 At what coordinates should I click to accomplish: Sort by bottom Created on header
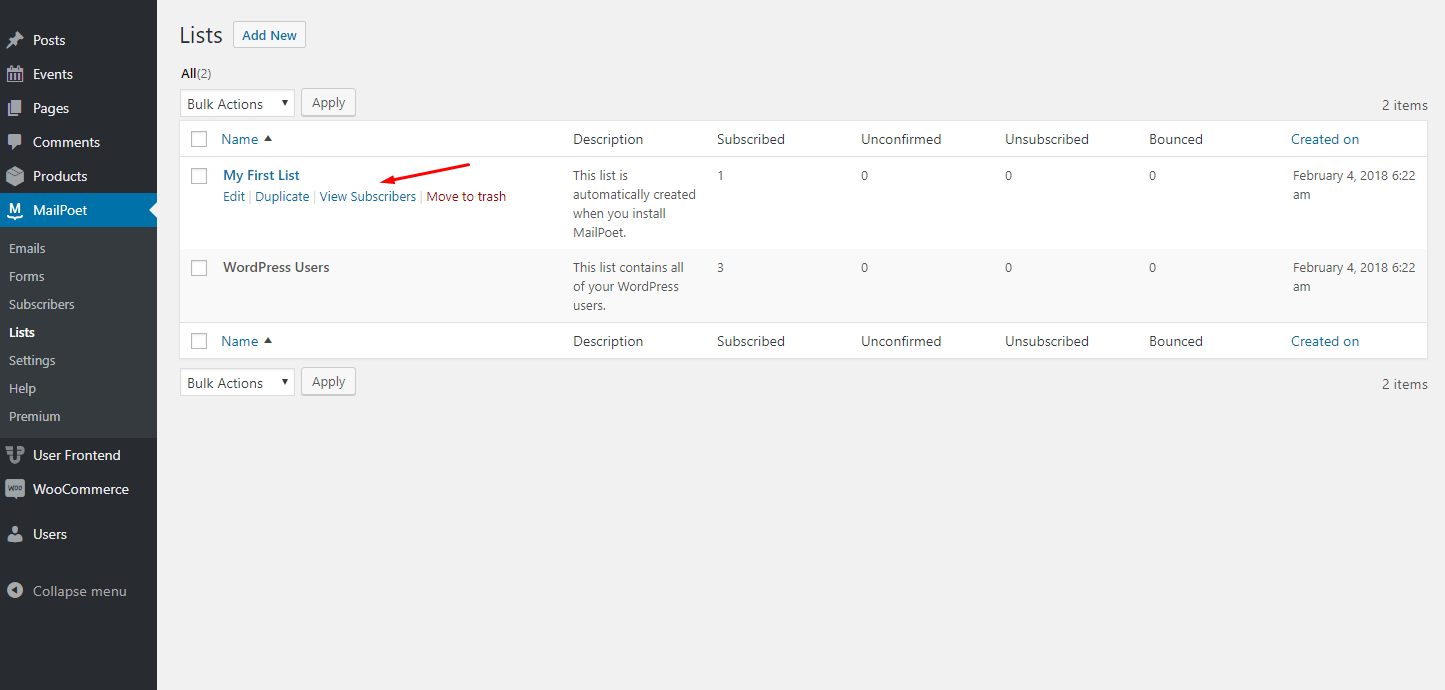coord(1325,341)
